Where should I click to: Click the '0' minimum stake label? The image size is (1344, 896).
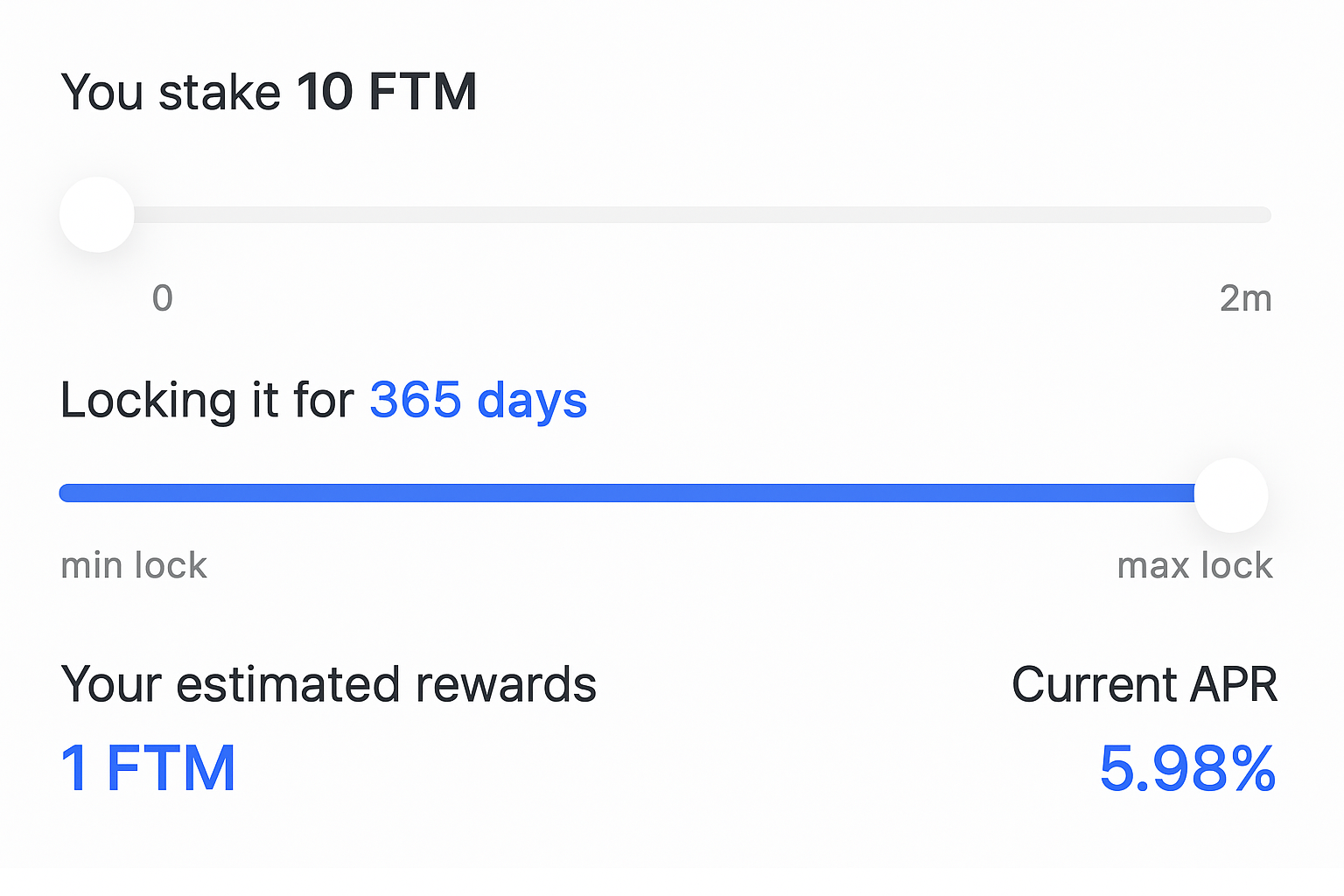pyautogui.click(x=161, y=298)
